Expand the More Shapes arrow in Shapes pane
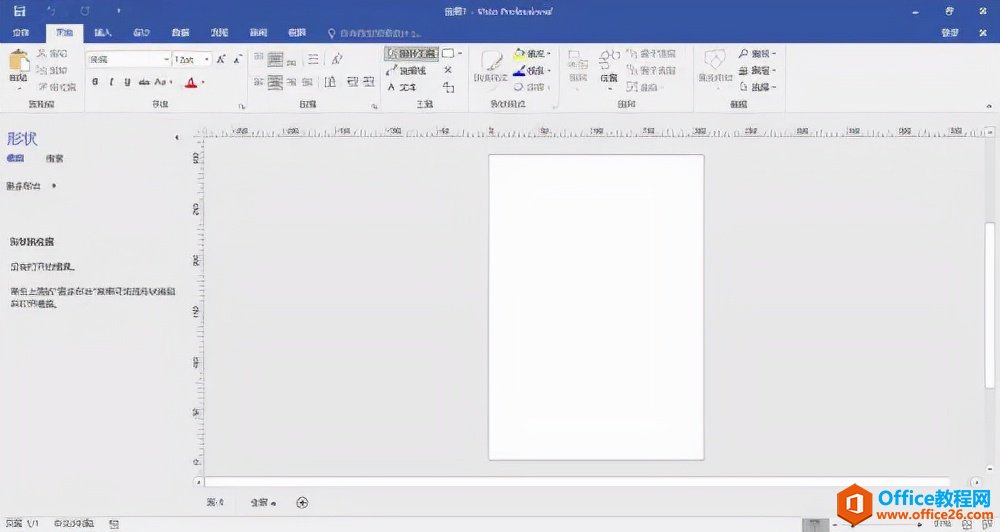 [x=54, y=186]
